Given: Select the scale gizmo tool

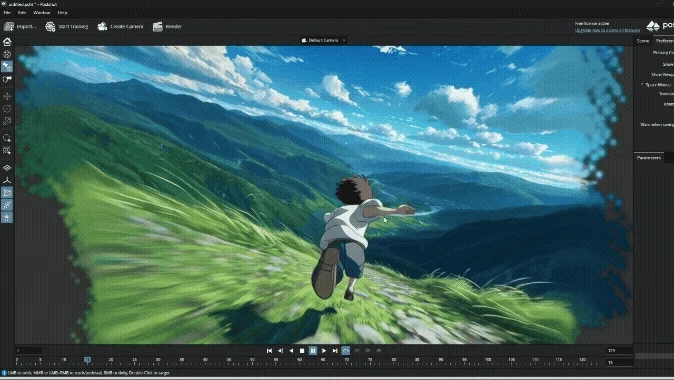Looking at the screenshot, I should pyautogui.click(x=7, y=121).
